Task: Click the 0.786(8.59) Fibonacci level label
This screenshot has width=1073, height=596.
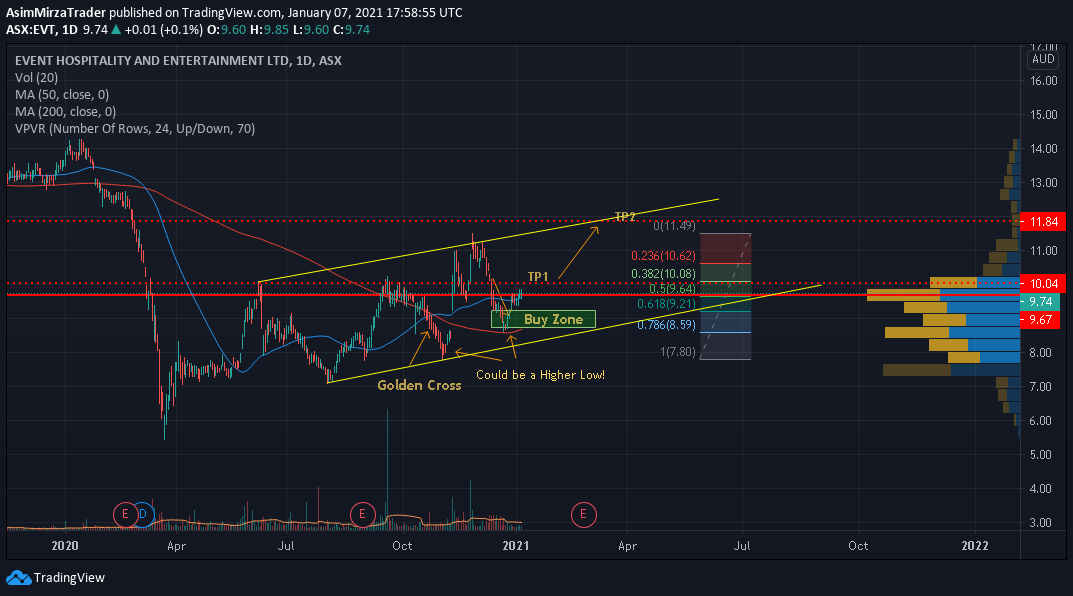Action: click(x=667, y=325)
